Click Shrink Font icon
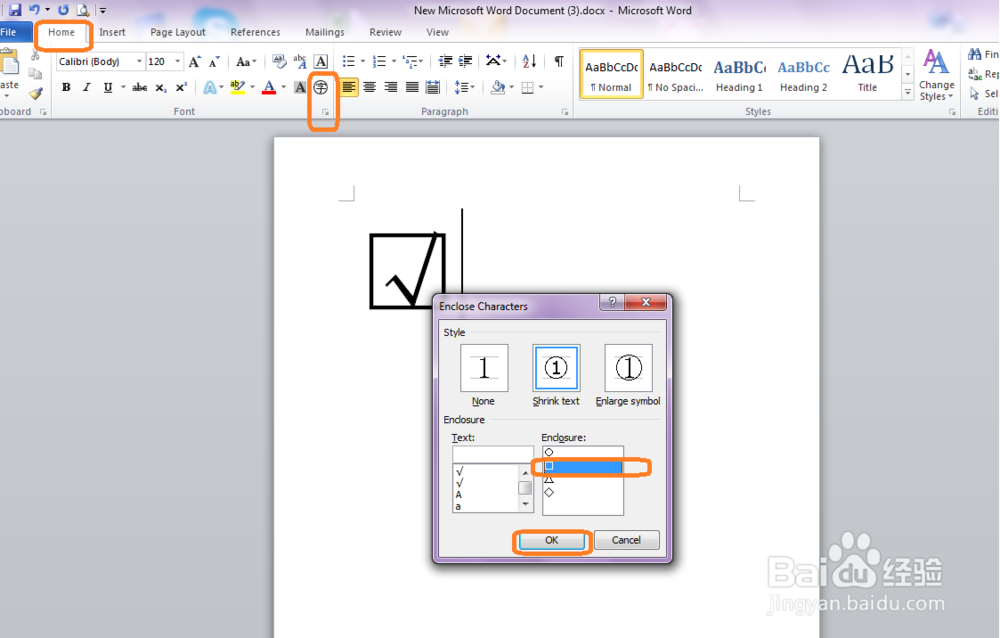Viewport: 1000px width, 638px height. tap(215, 61)
